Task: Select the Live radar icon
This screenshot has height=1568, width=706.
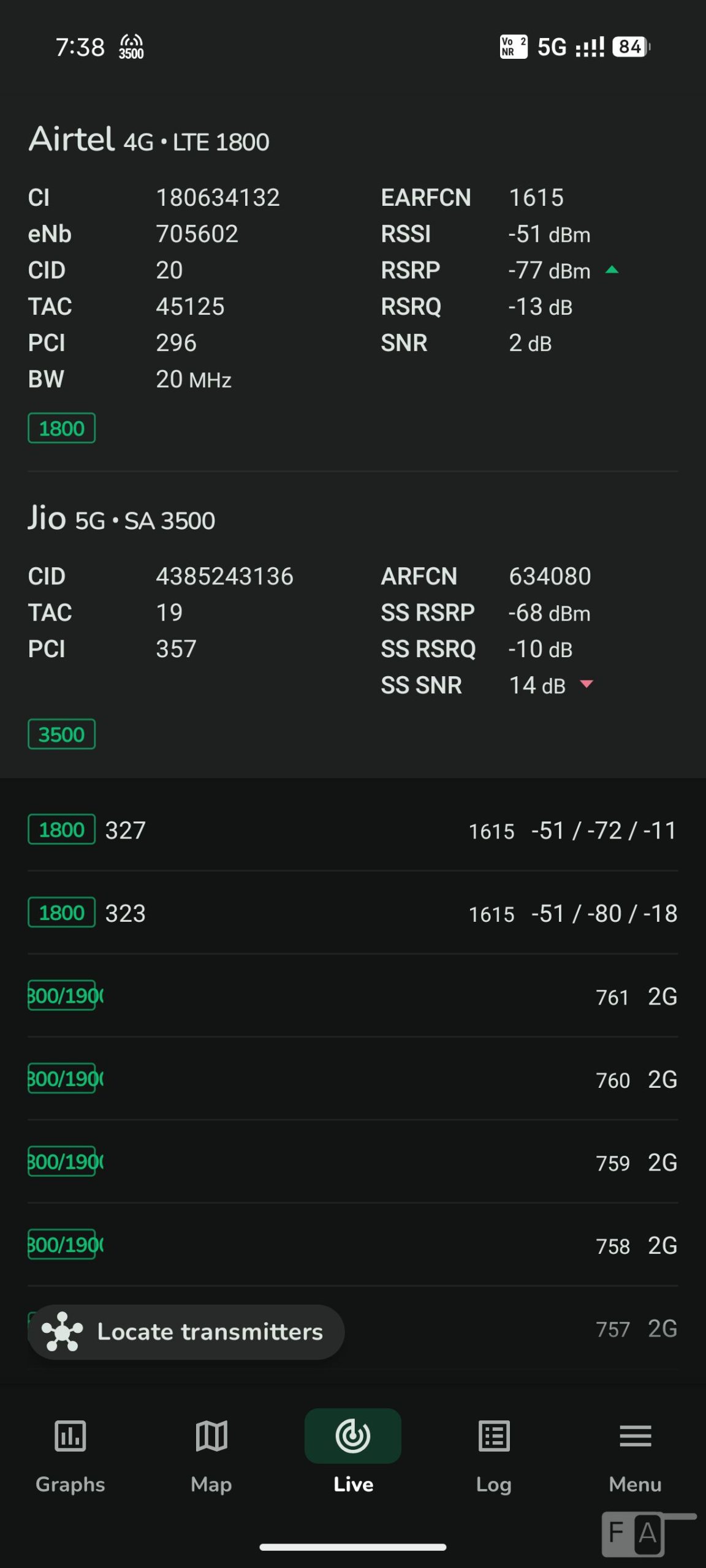Action: 353,1436
